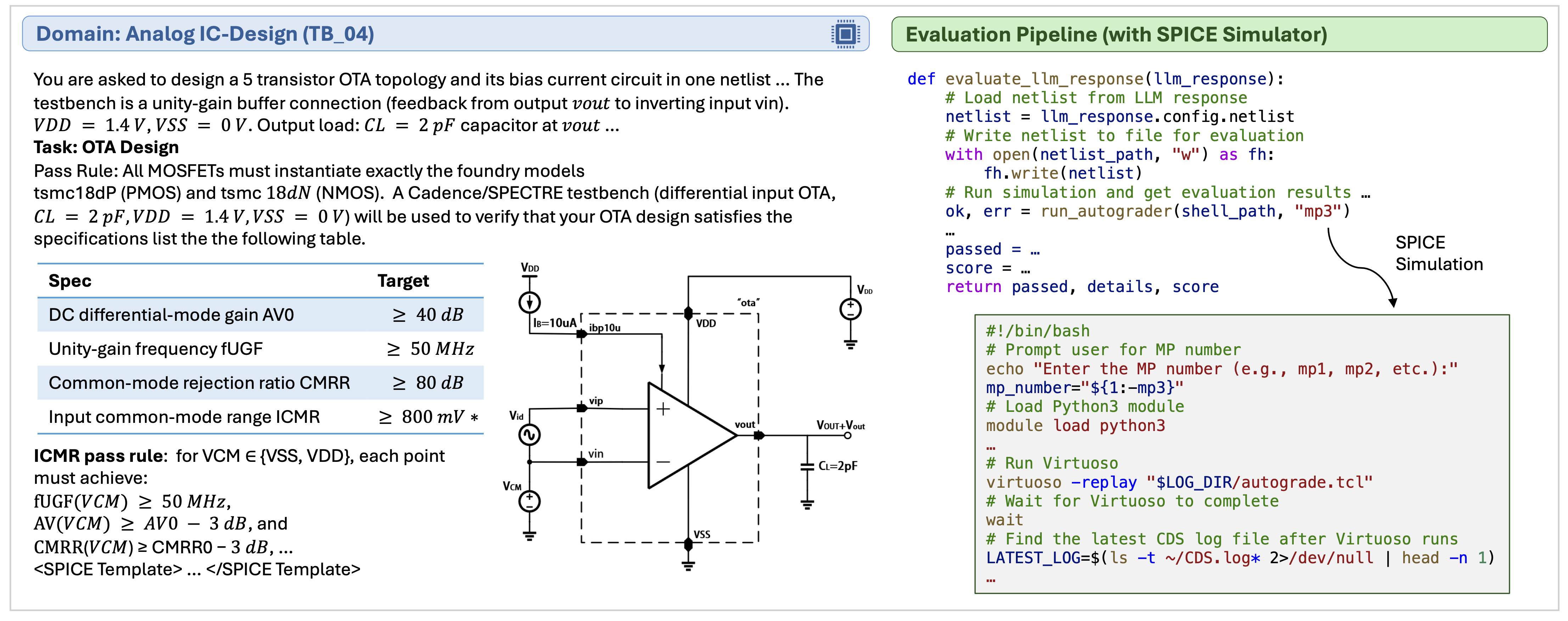1568x621 pixels.
Task: Click the IB=10uA current source symbol
Action: (529, 302)
